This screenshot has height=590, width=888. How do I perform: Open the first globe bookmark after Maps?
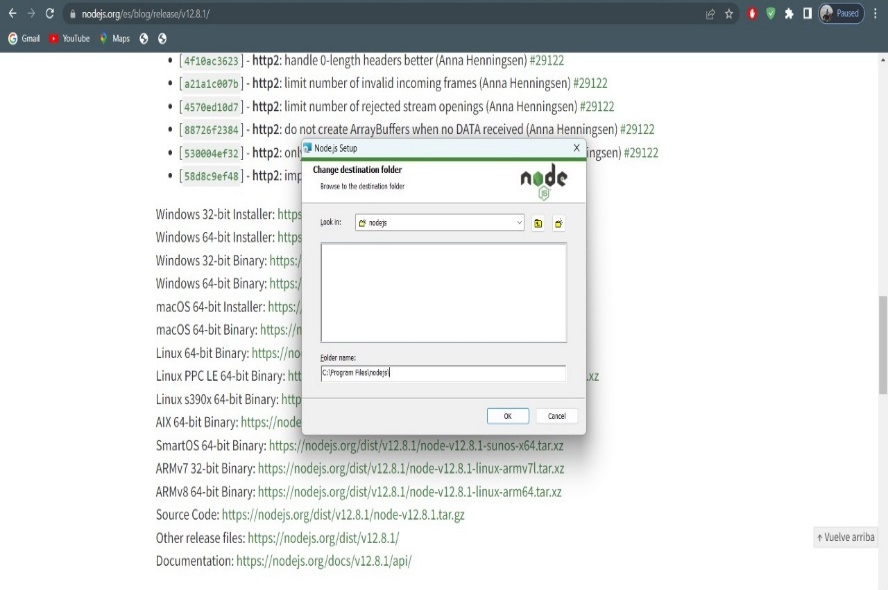144,39
